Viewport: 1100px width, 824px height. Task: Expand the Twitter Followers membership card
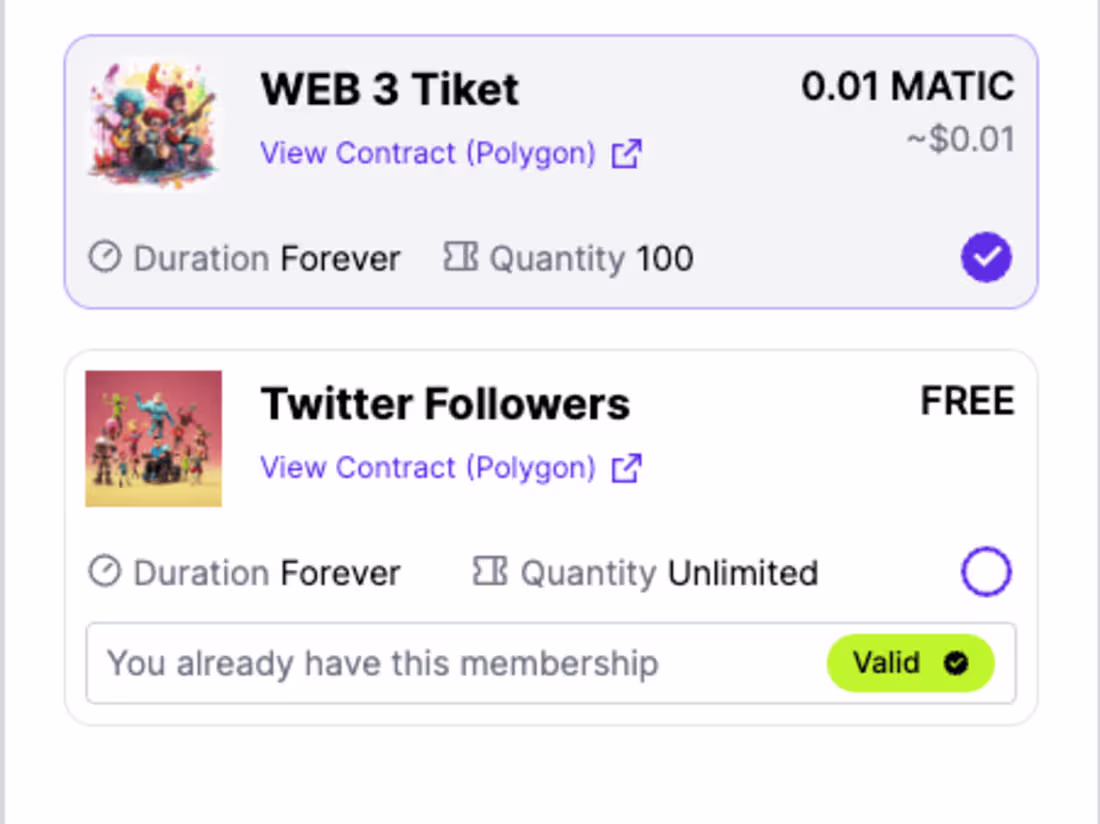click(548, 440)
